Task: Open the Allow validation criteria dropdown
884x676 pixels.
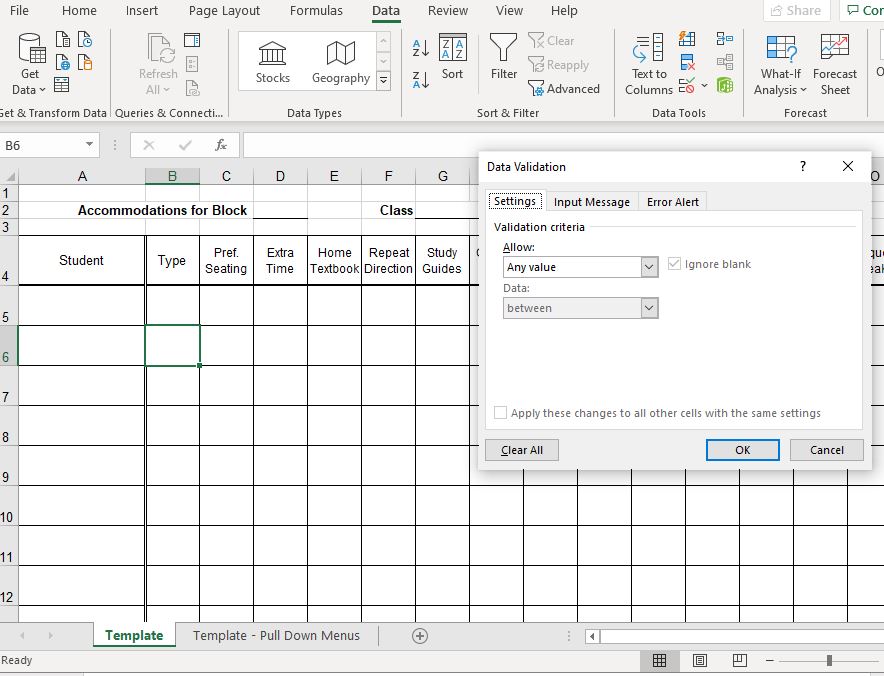Action: point(647,267)
